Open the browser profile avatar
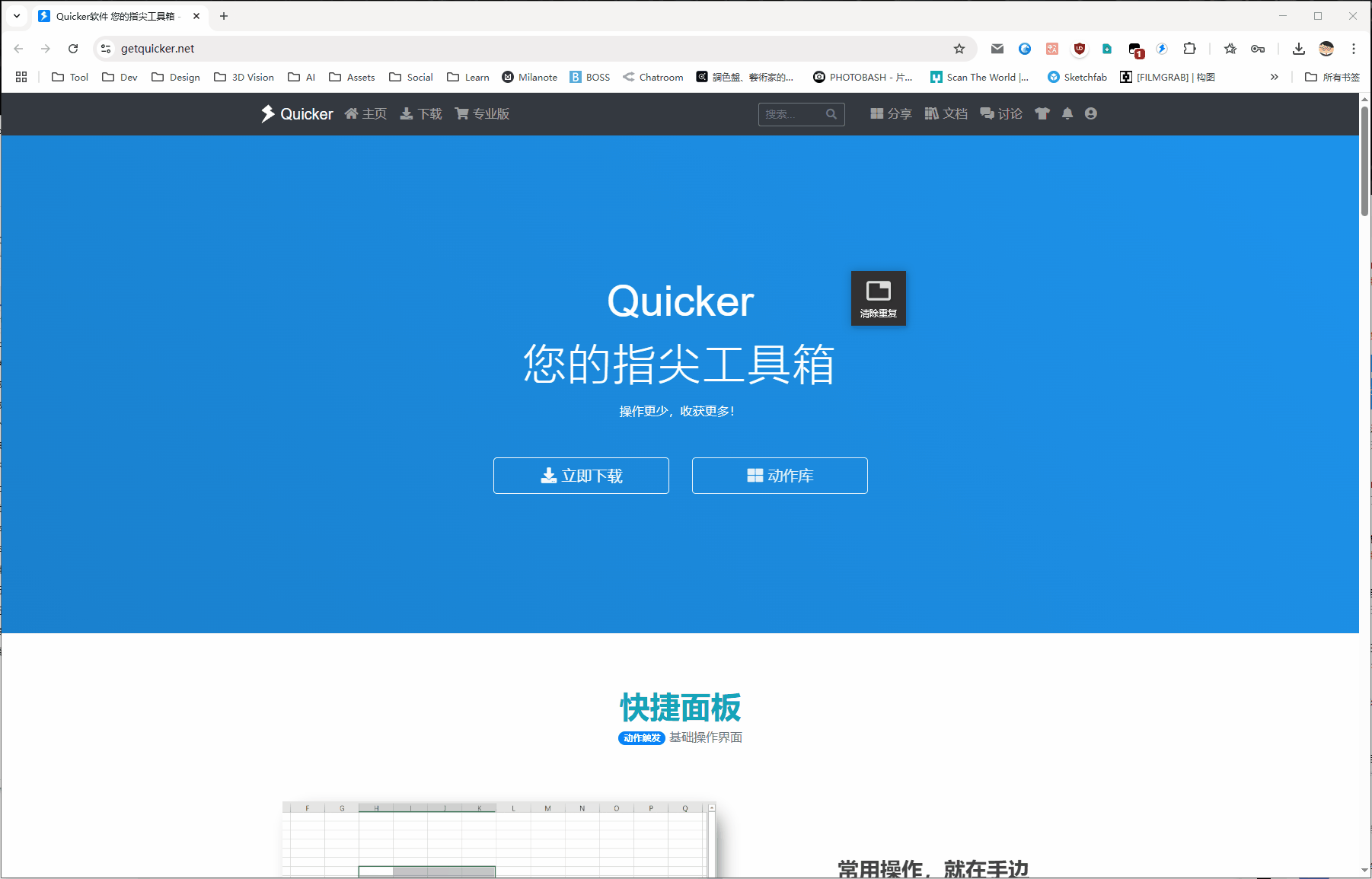The width and height of the screenshot is (1372, 879). click(1326, 49)
